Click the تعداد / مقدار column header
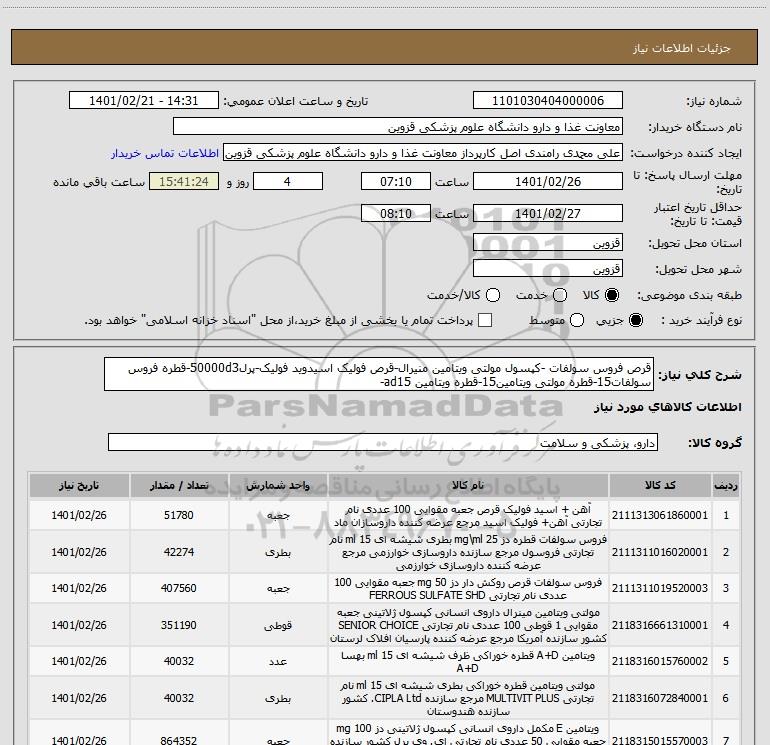The width and height of the screenshot is (770, 745). pos(179,486)
